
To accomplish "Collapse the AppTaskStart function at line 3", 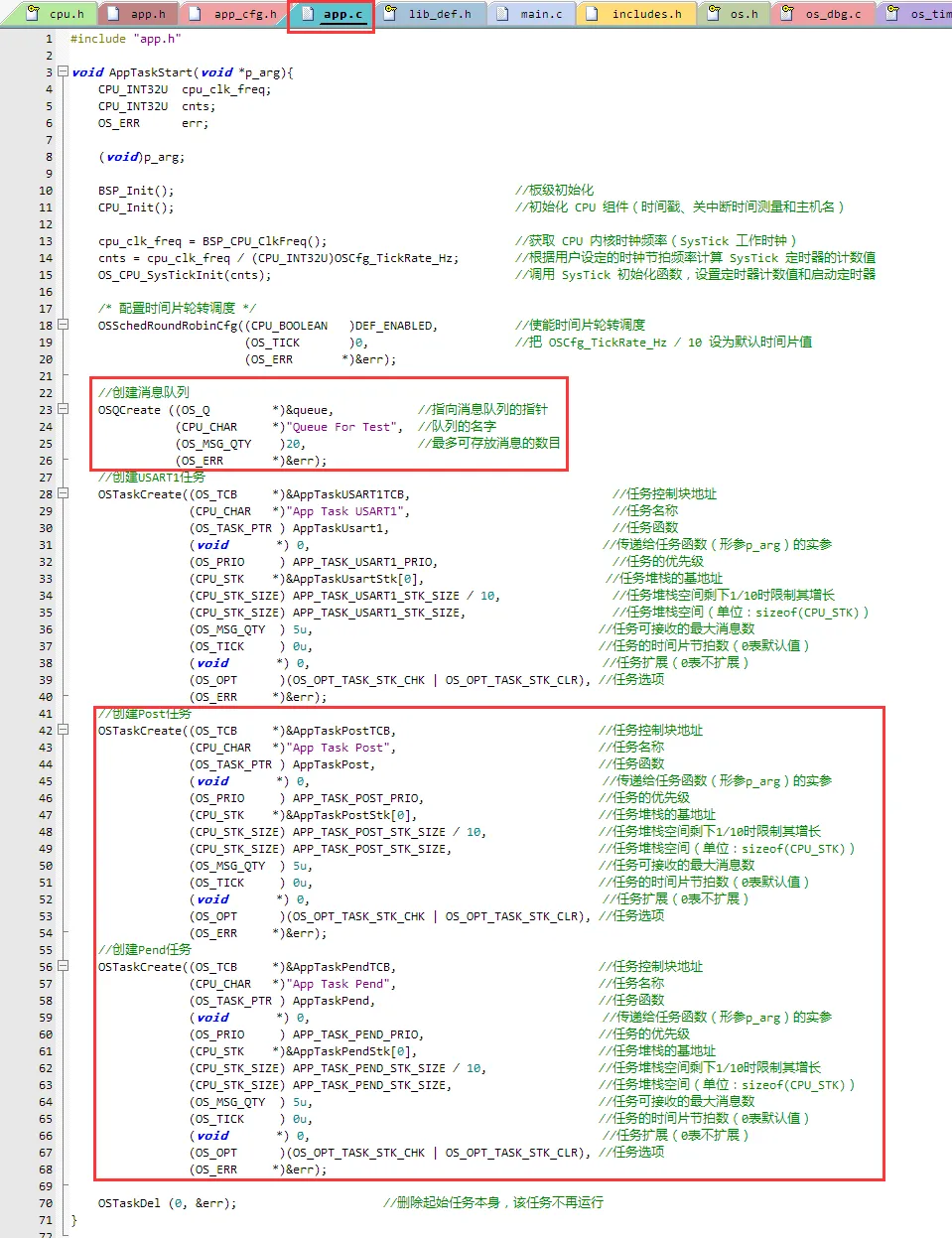I will click(x=64, y=72).
